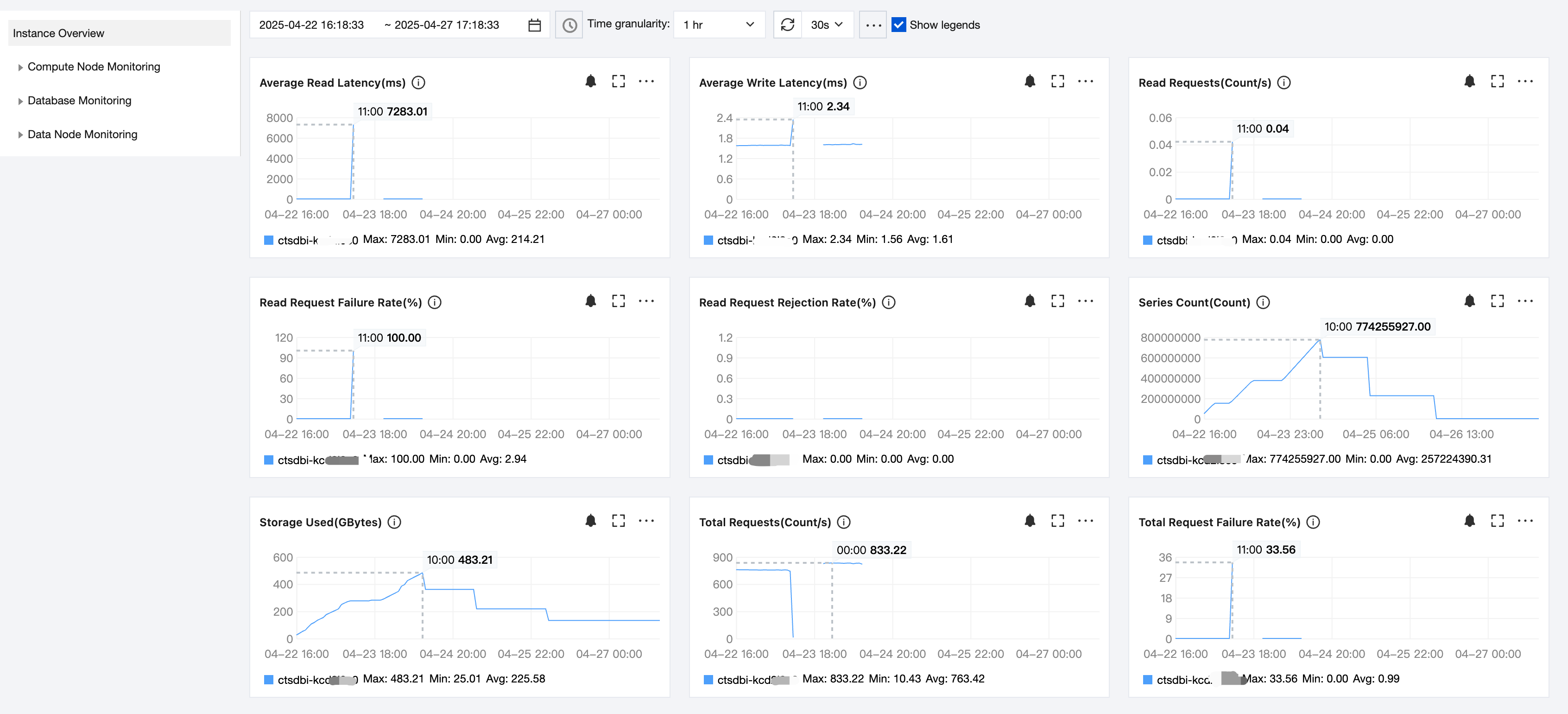Screen dimensions: 1568x714
Task: Select Instance Overview in sidebar
Action: pyautogui.click(x=58, y=33)
